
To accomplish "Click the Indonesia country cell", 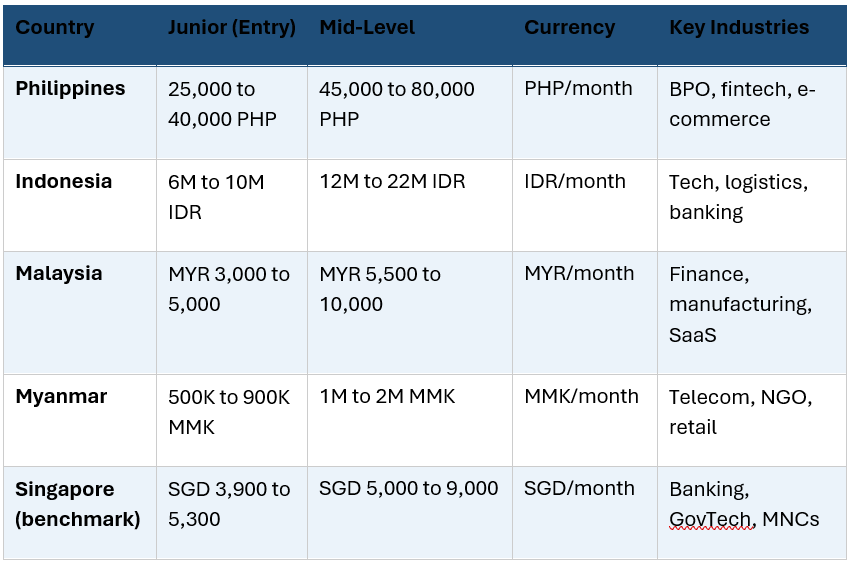I will [x=80, y=205].
